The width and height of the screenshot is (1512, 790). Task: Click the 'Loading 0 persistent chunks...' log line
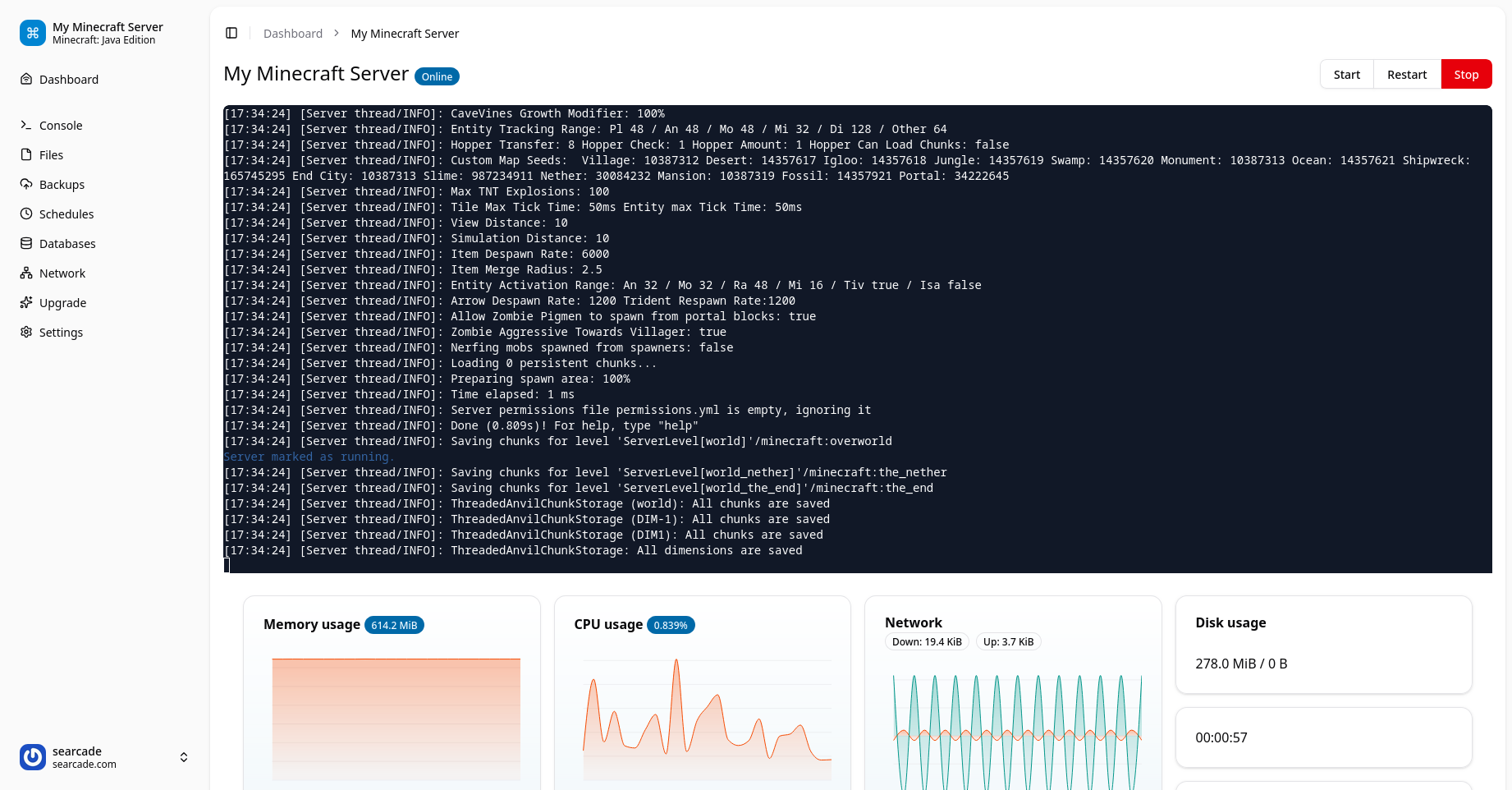point(440,363)
